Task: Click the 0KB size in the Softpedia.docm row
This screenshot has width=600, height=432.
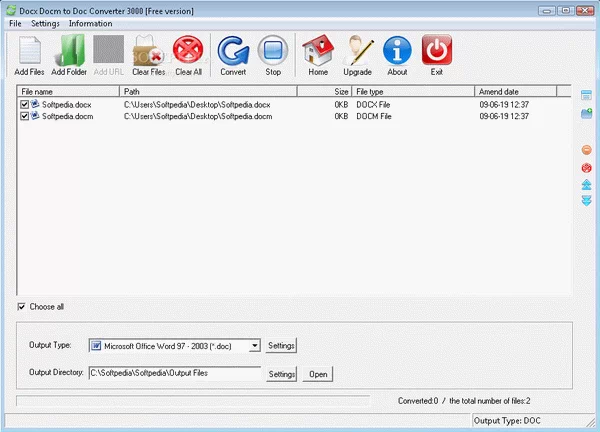Action: tap(341, 116)
